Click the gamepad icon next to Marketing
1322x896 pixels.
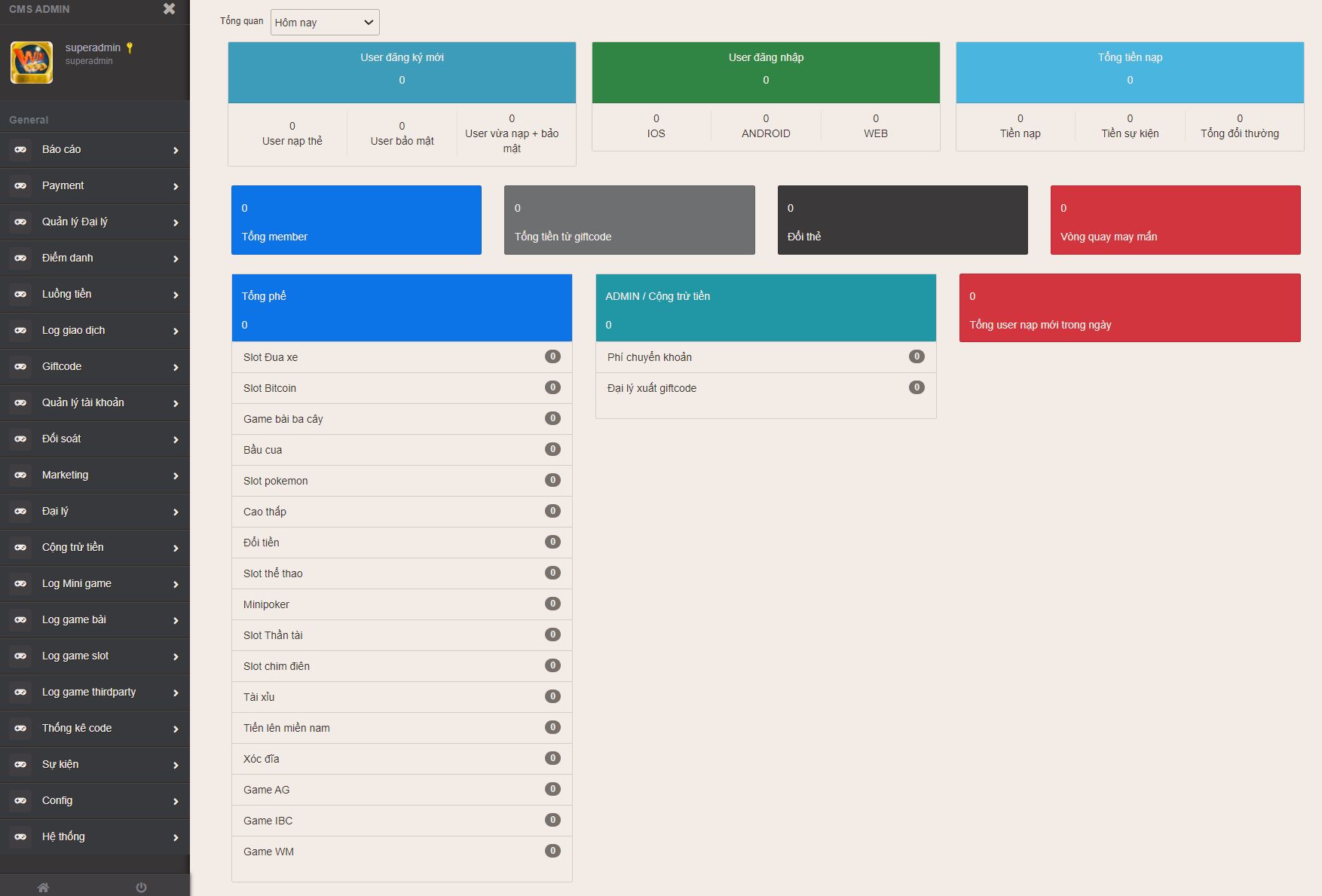(20, 476)
